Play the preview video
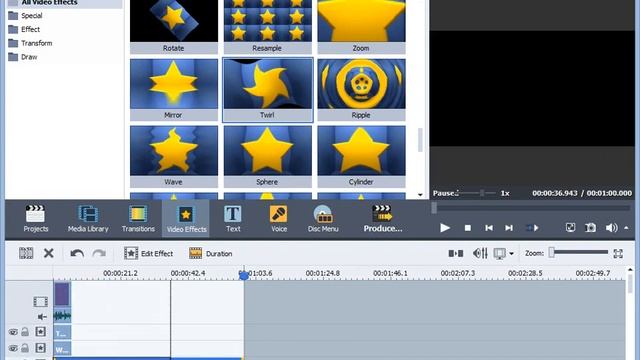640x360 pixels. tap(445, 228)
